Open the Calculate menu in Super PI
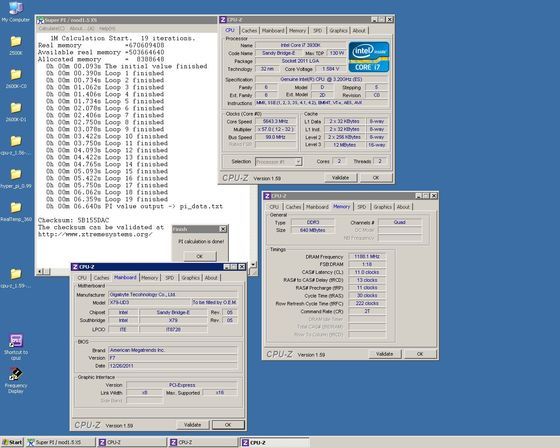560x448 pixels. pos(51,28)
